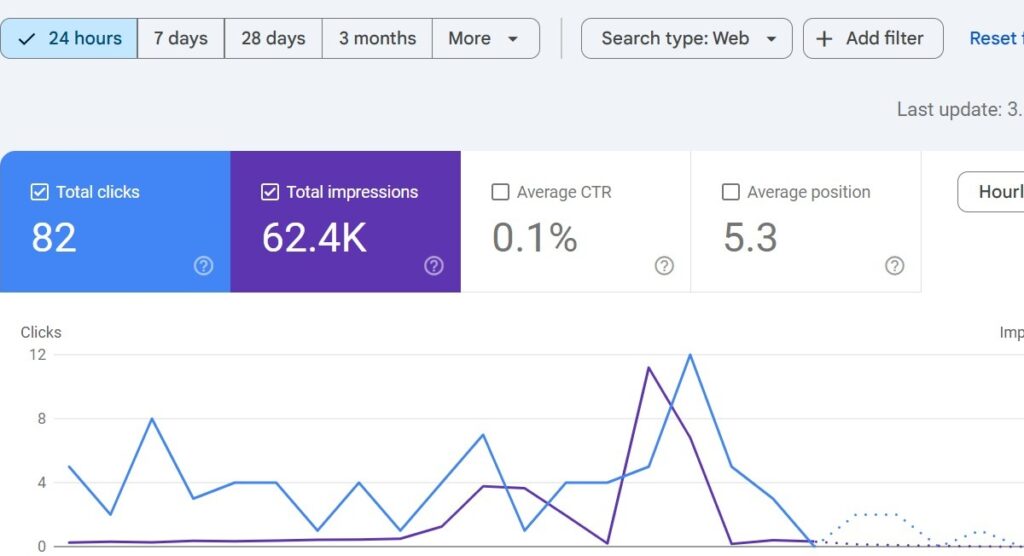Screen dimensions: 1024x556
Task: Click the Average position help question mark
Action: pos(895,266)
